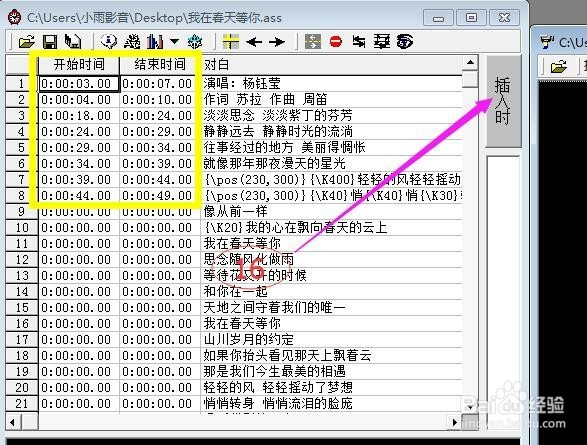Select dialogue 和你在一起
The image size is (587, 445).
click(332, 292)
